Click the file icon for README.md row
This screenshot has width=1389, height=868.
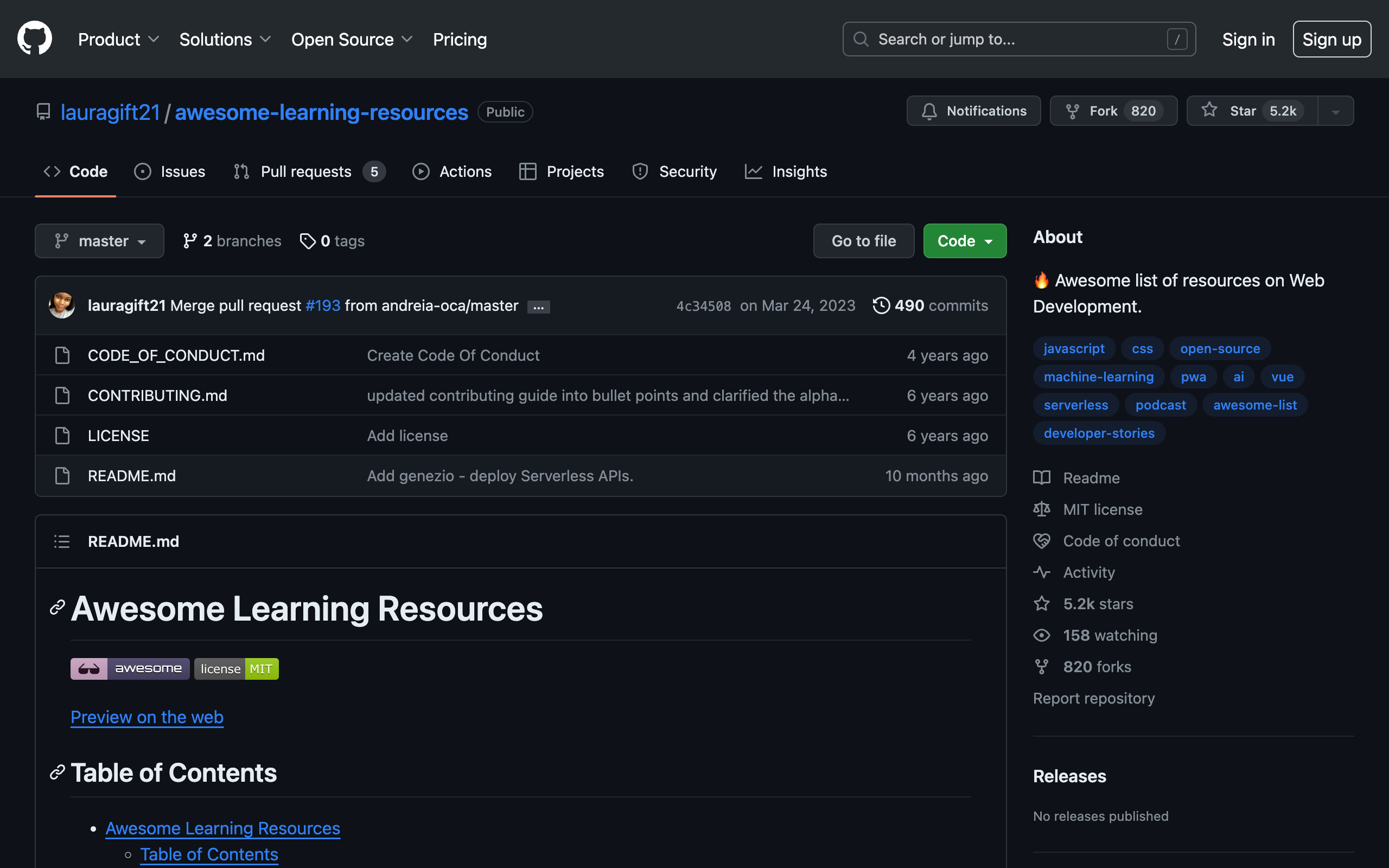(x=62, y=476)
